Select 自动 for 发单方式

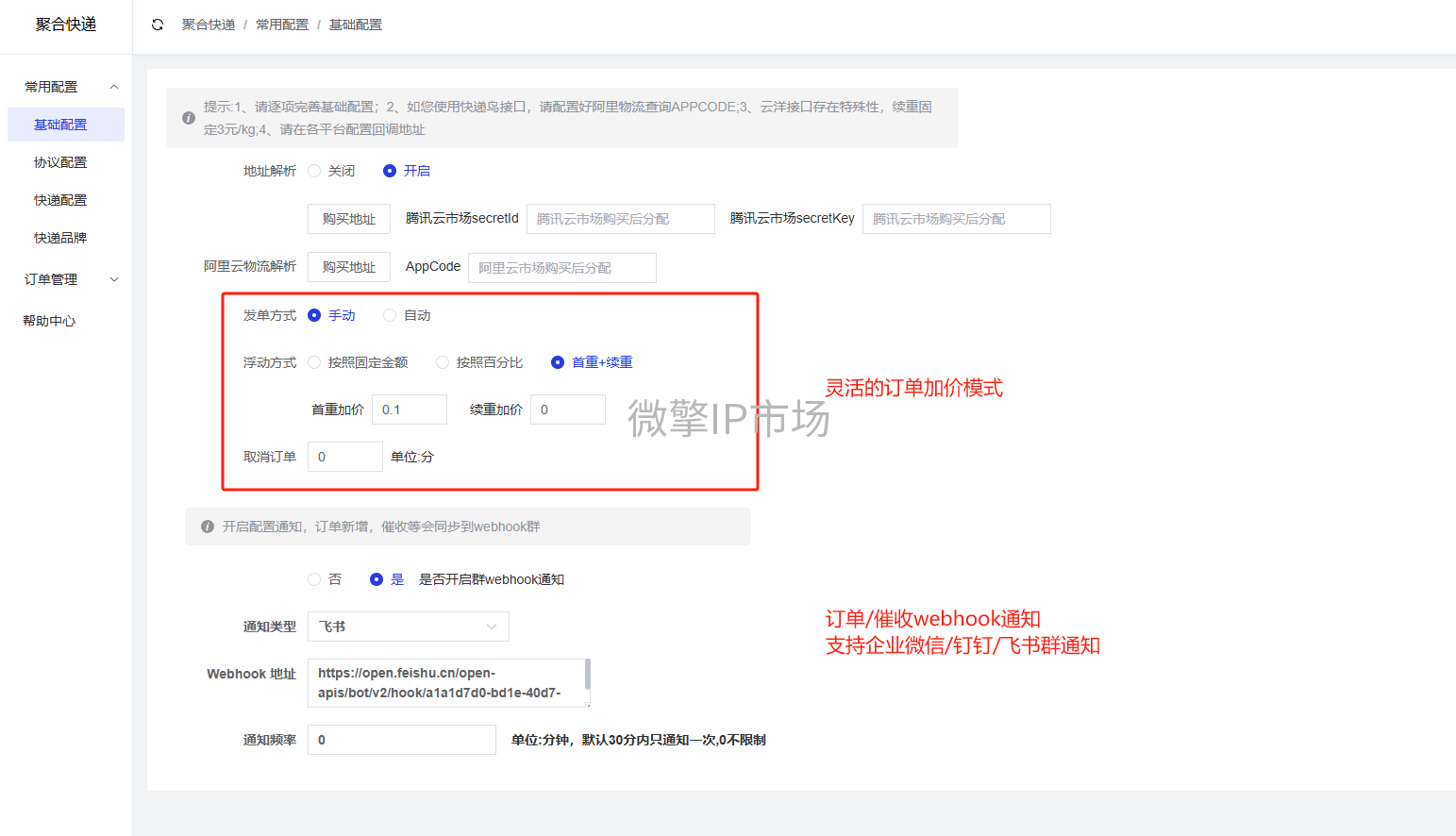[390, 315]
